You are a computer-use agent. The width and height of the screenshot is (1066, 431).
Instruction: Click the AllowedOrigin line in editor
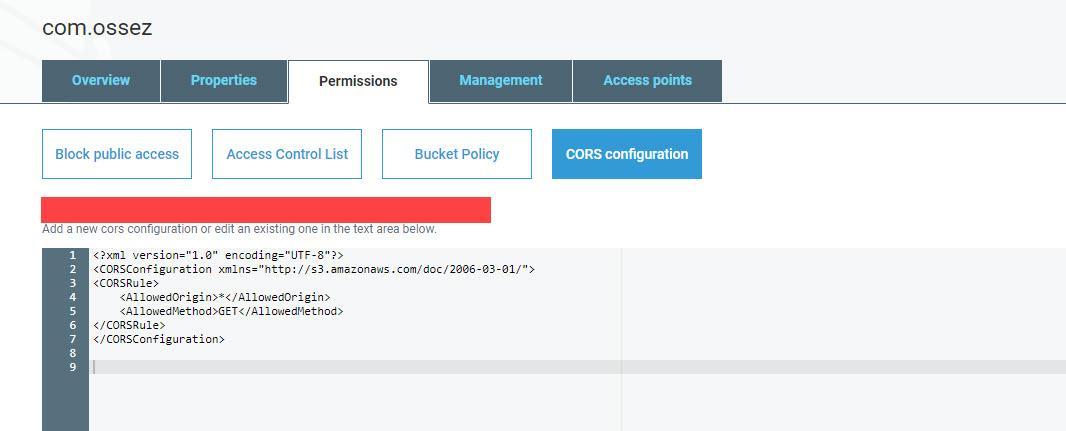click(x=225, y=297)
